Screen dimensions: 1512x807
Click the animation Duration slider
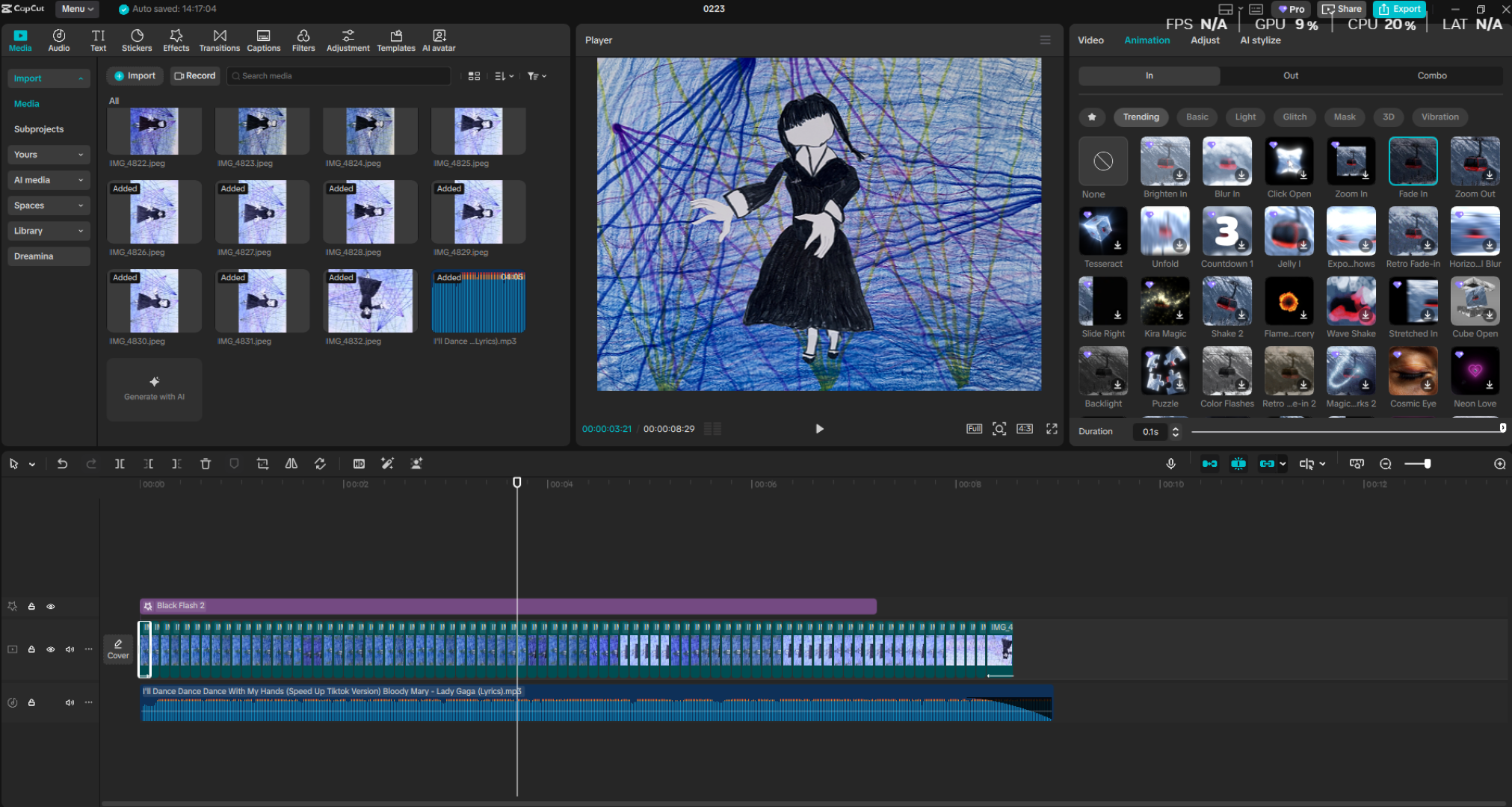tap(1345, 431)
